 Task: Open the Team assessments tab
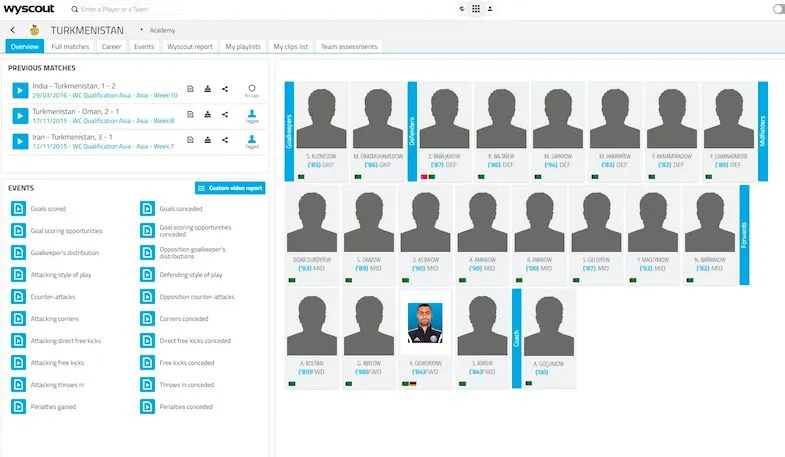349,47
